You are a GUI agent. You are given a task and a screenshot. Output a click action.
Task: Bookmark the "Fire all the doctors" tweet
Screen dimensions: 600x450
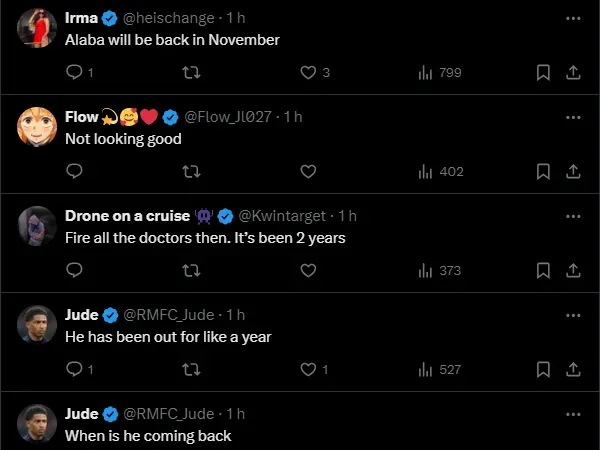tap(543, 270)
